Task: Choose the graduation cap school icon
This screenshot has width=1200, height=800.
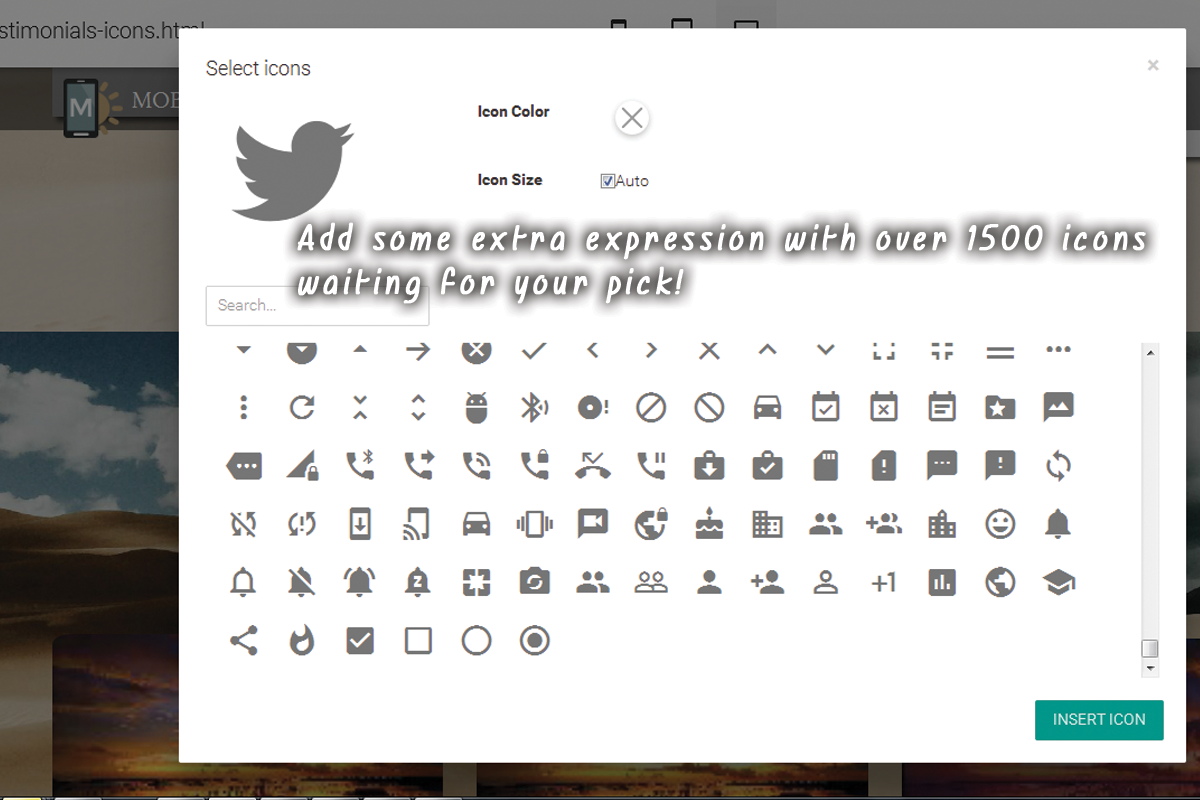Action: click(1058, 582)
